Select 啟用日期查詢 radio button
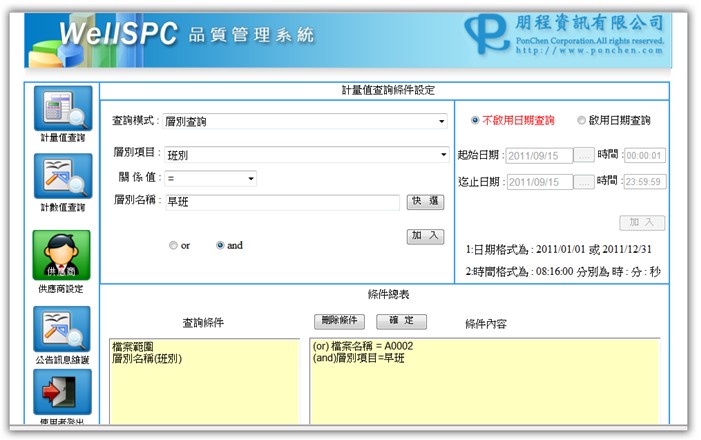 click(x=582, y=120)
